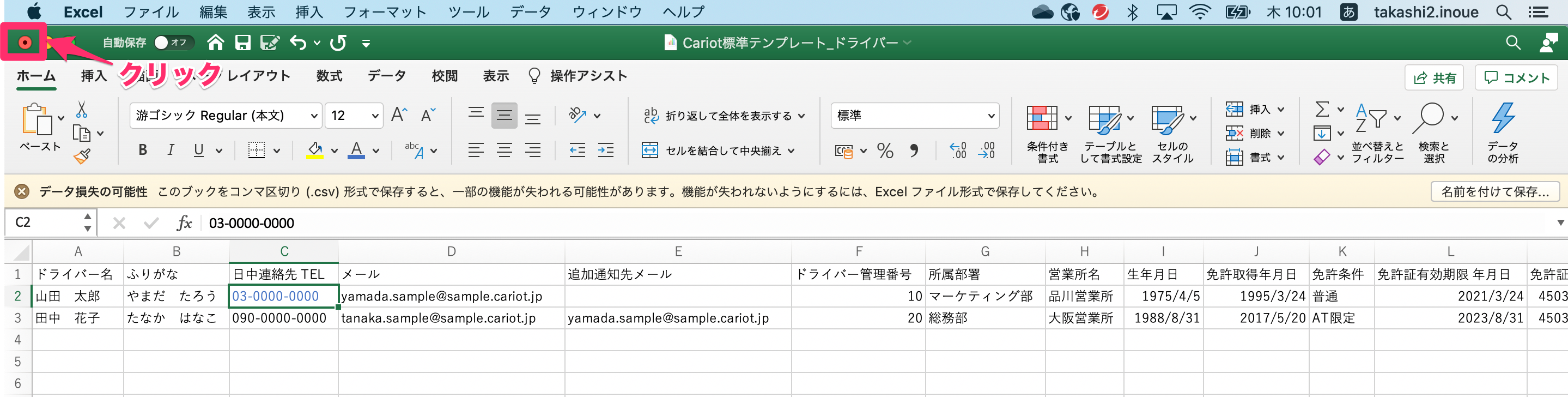
Task: Toggle Center horizontally alignment
Action: [x=504, y=151]
